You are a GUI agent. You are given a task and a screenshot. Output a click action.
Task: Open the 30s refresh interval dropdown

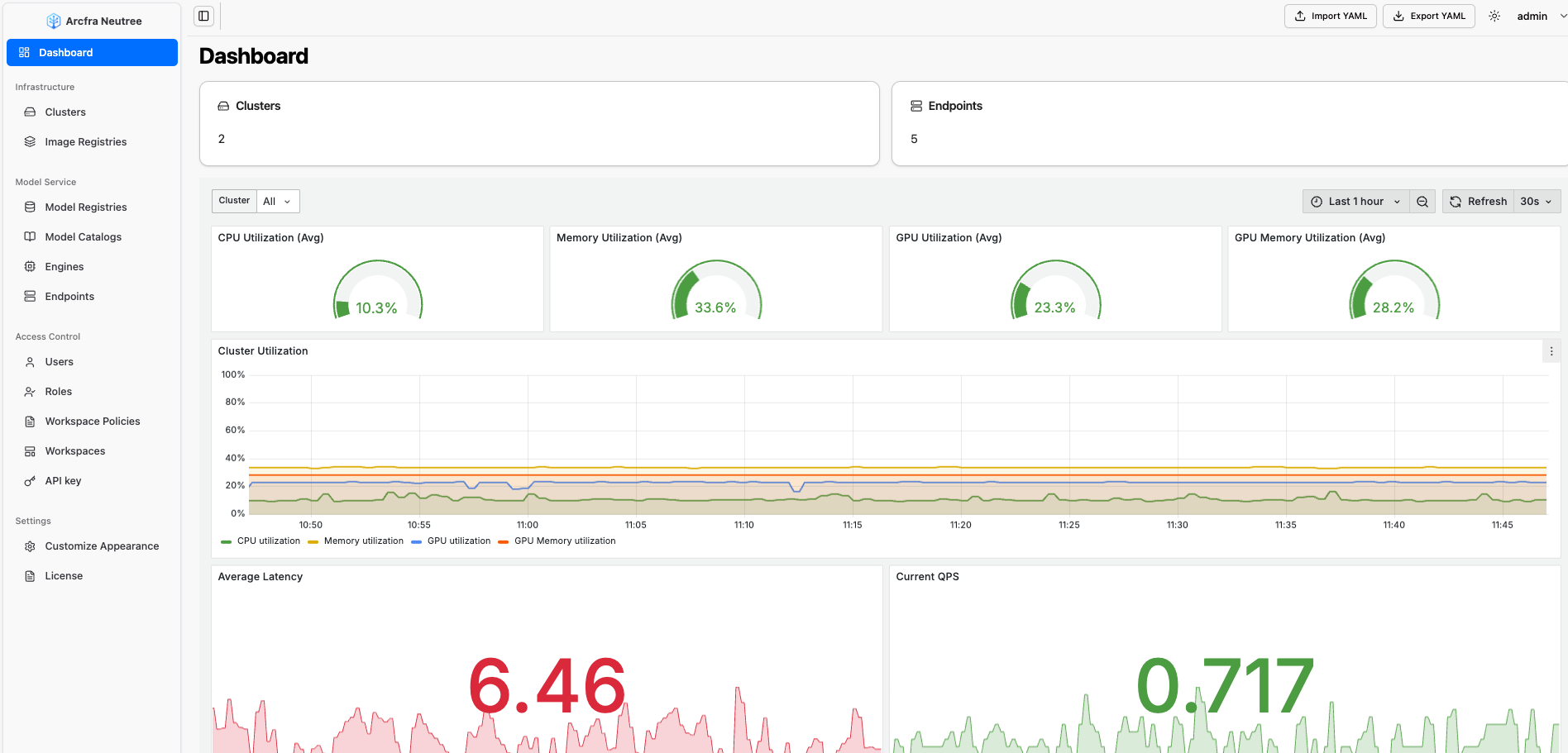point(1536,202)
